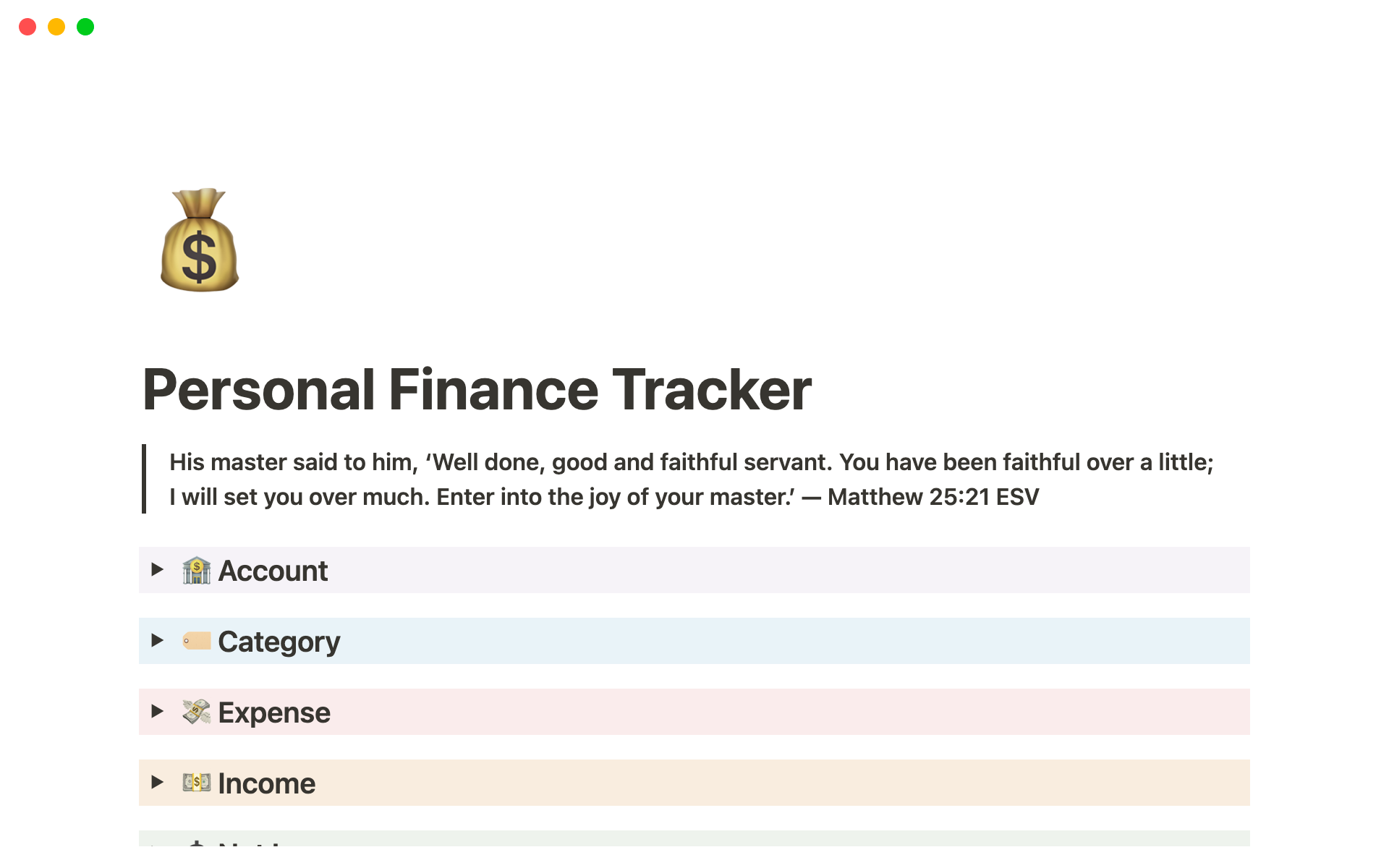Click the money-with-wings icon beside Expense
1389x868 pixels.
coord(196,711)
